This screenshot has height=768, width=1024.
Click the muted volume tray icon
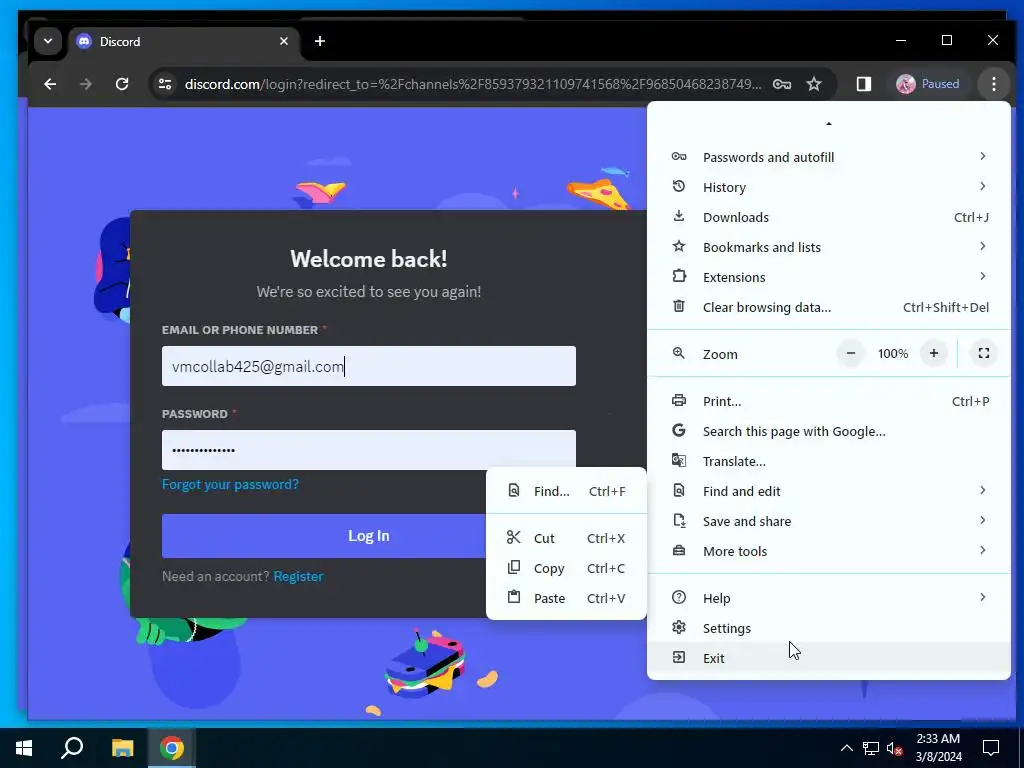pyautogui.click(x=895, y=748)
